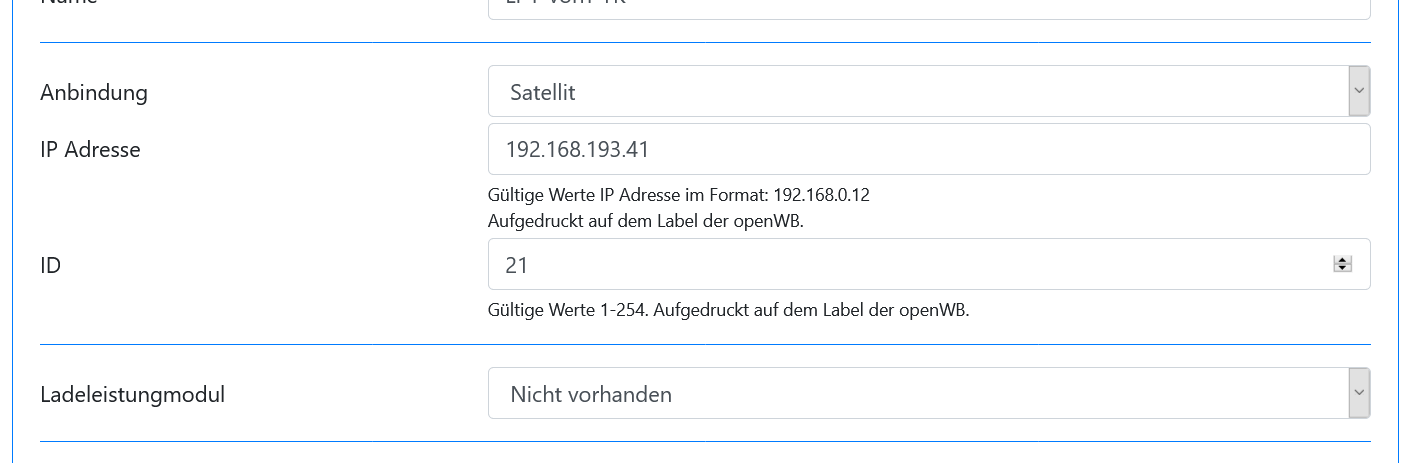Place cursor in the 192.168.193.41 text

pyautogui.click(x=578, y=150)
